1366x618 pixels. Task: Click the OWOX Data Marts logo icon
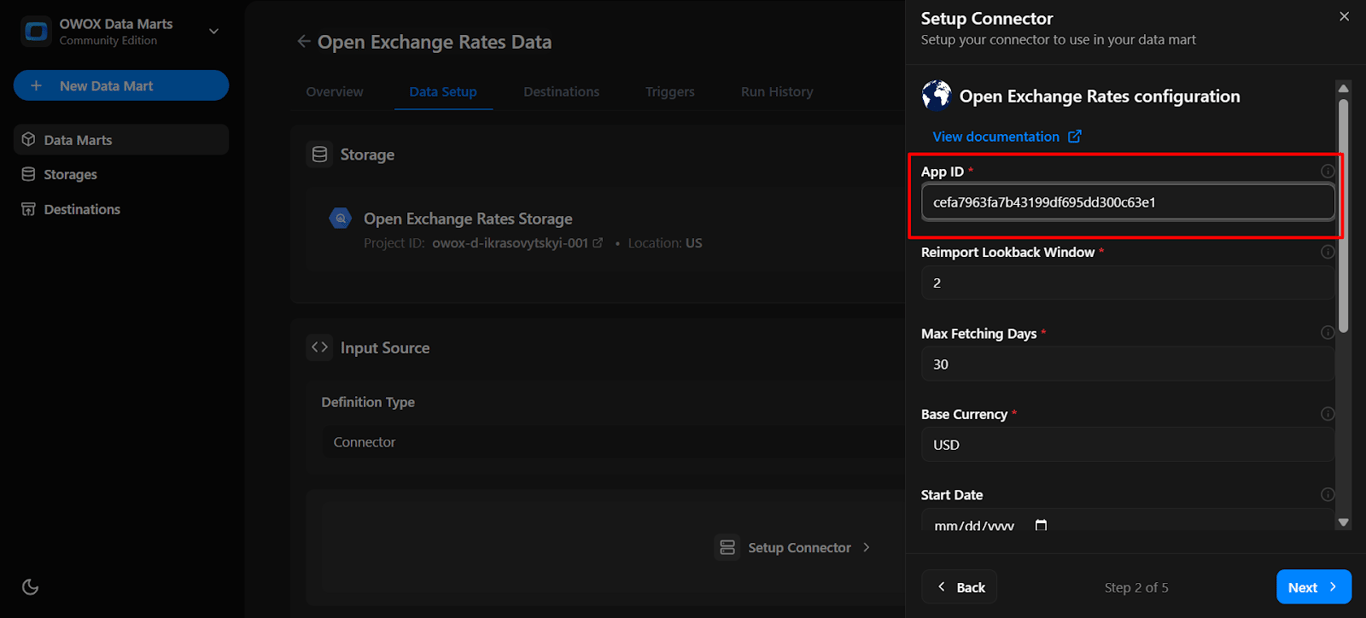pyautogui.click(x=36, y=31)
